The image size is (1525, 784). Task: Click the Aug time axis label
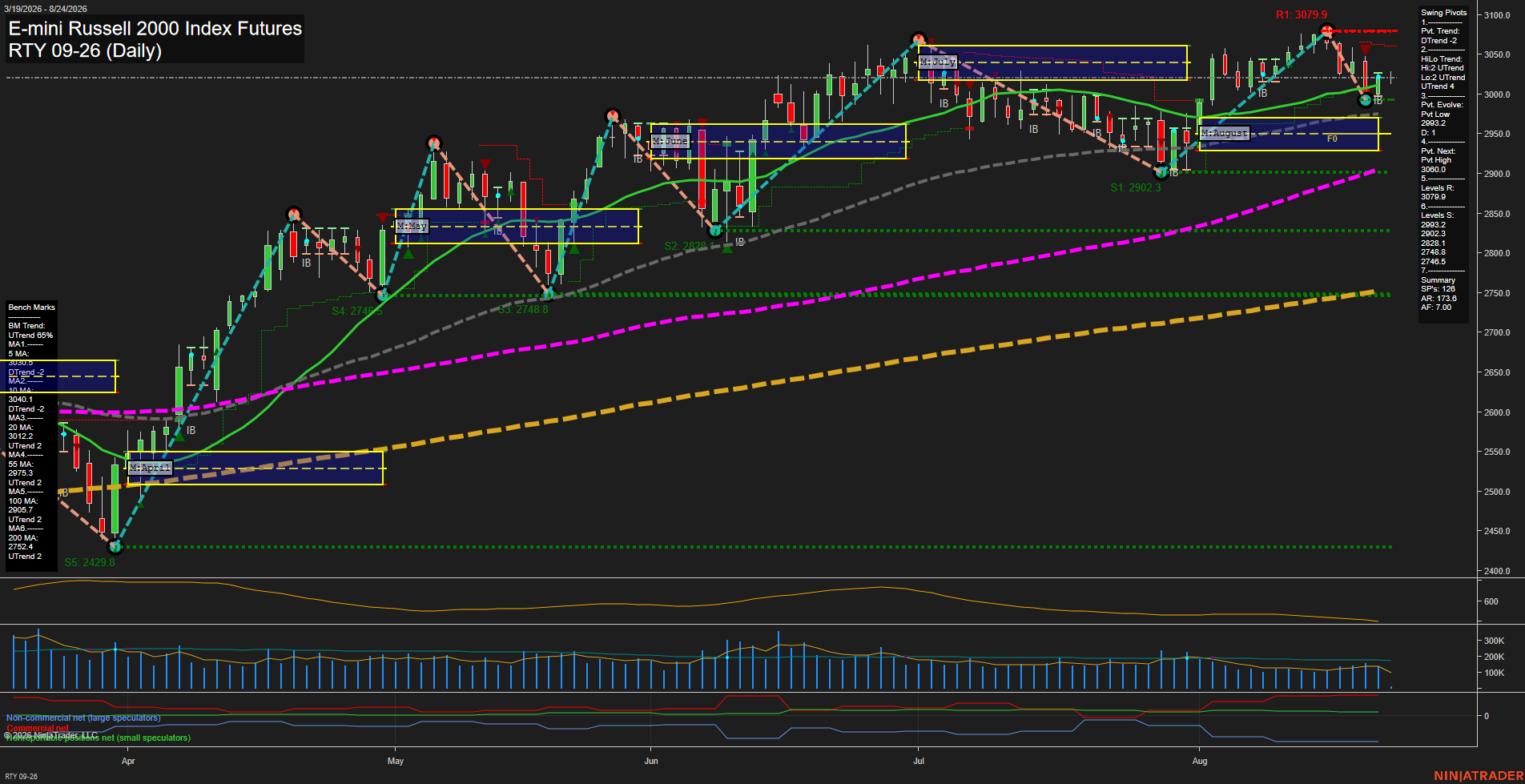tap(1199, 761)
